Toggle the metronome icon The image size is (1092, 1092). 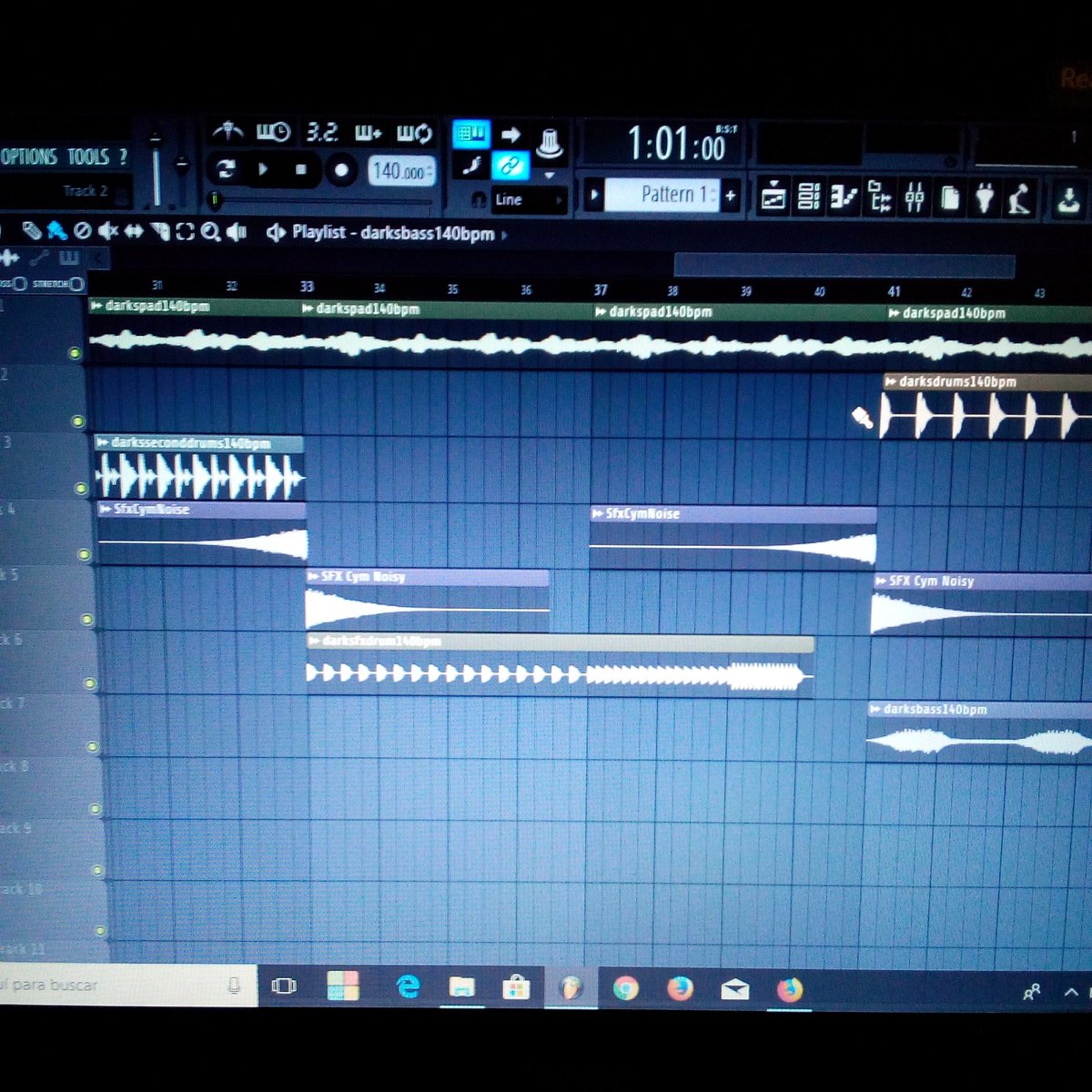click(x=227, y=133)
